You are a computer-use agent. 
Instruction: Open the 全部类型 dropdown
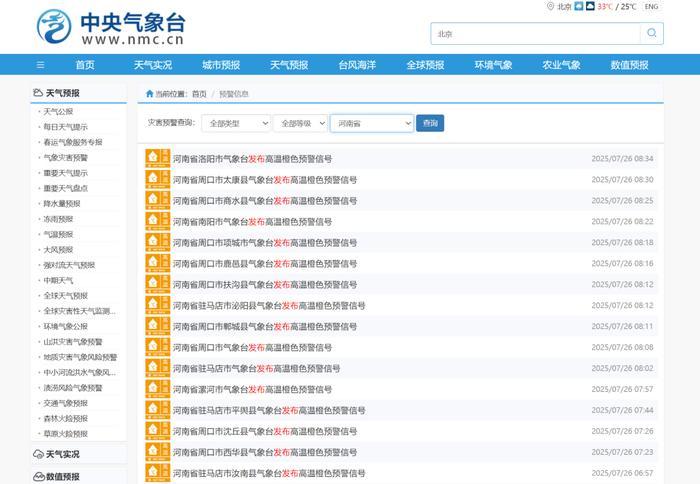(x=235, y=123)
